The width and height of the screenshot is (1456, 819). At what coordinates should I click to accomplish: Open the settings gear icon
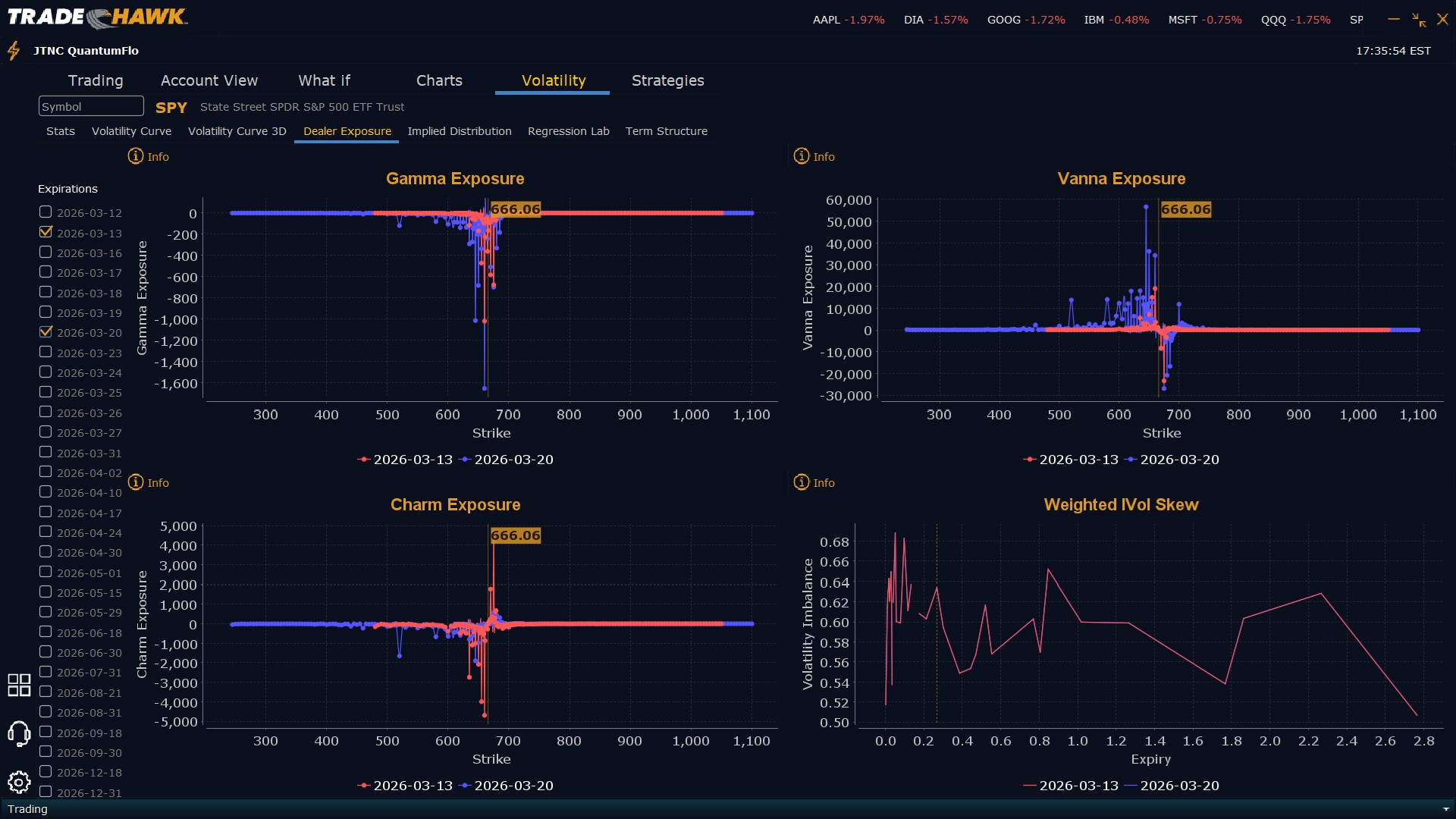click(19, 782)
